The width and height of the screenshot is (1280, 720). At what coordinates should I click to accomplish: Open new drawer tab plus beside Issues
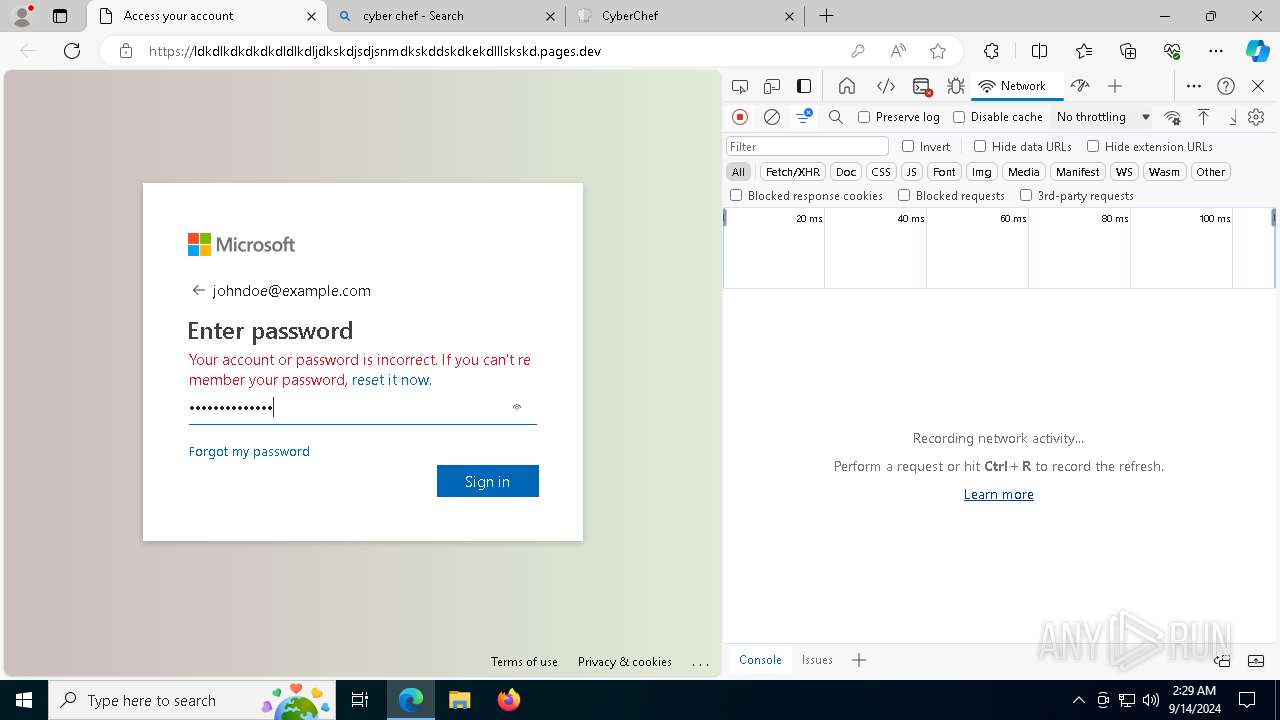point(858,660)
